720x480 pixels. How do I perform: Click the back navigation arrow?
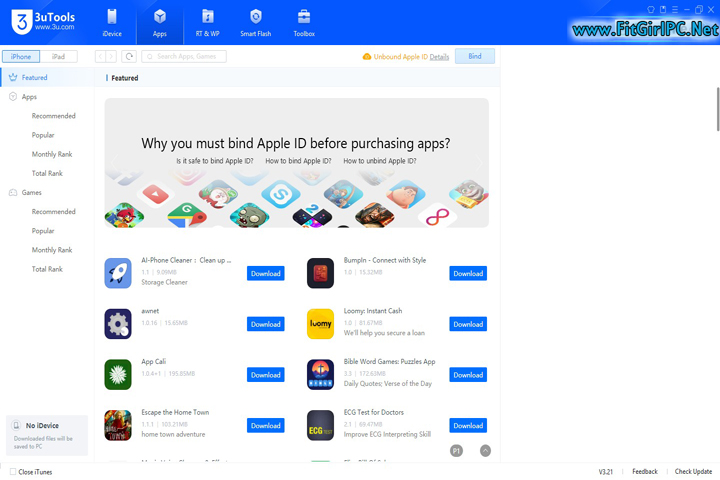[100, 57]
